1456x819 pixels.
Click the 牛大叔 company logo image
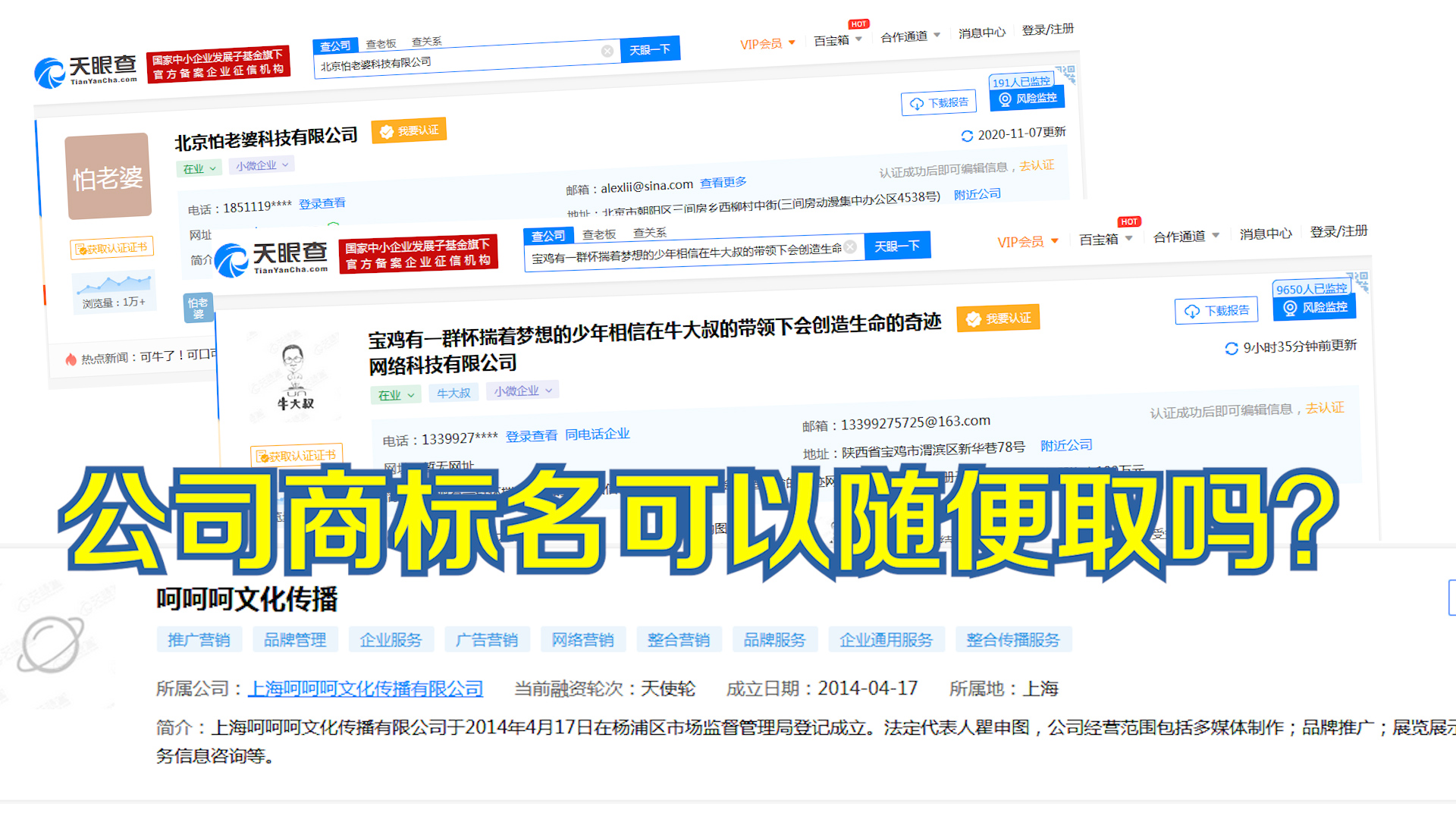295,376
